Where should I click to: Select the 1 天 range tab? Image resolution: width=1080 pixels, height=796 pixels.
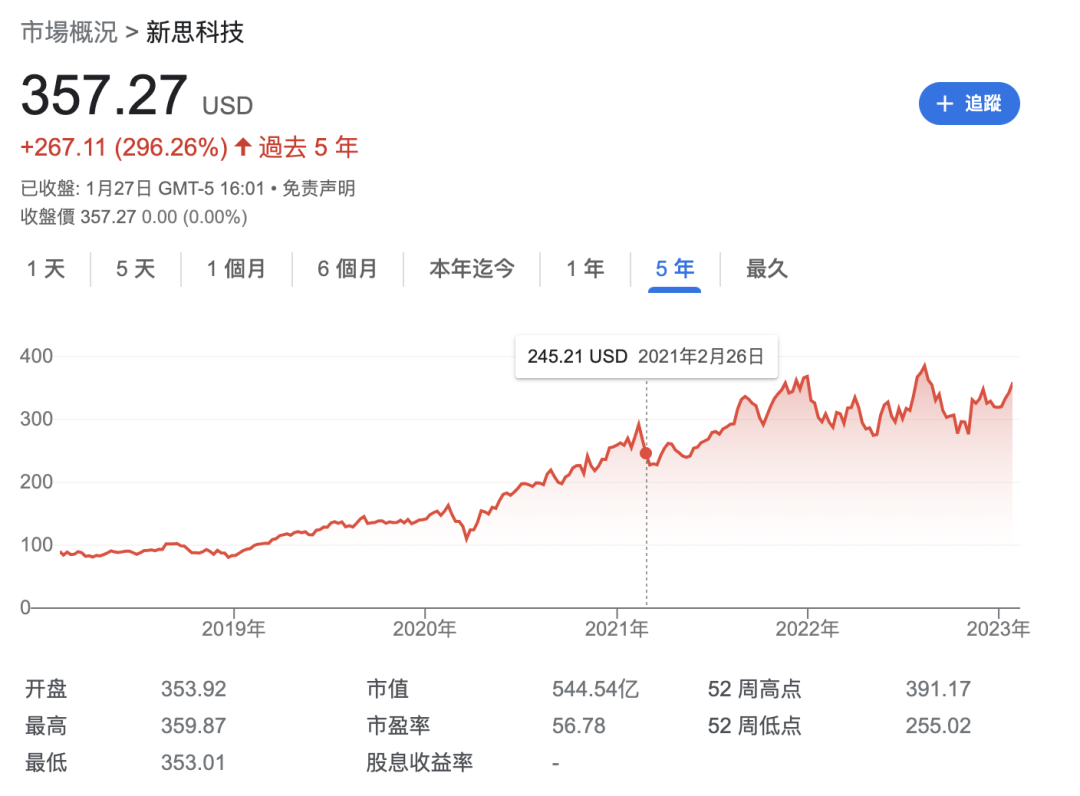[46, 269]
